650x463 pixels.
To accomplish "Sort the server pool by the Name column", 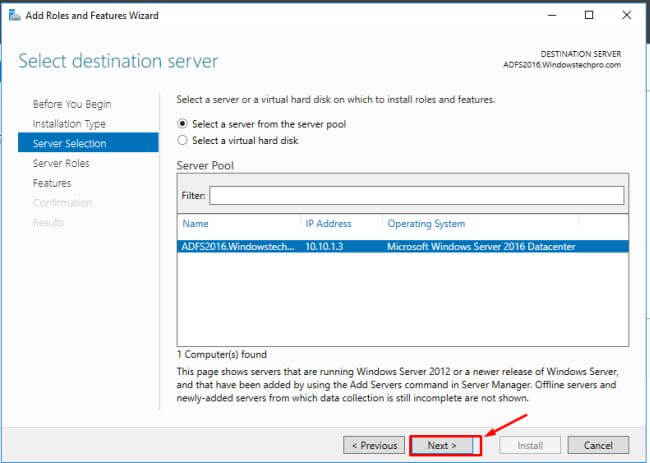I will tap(195, 224).
